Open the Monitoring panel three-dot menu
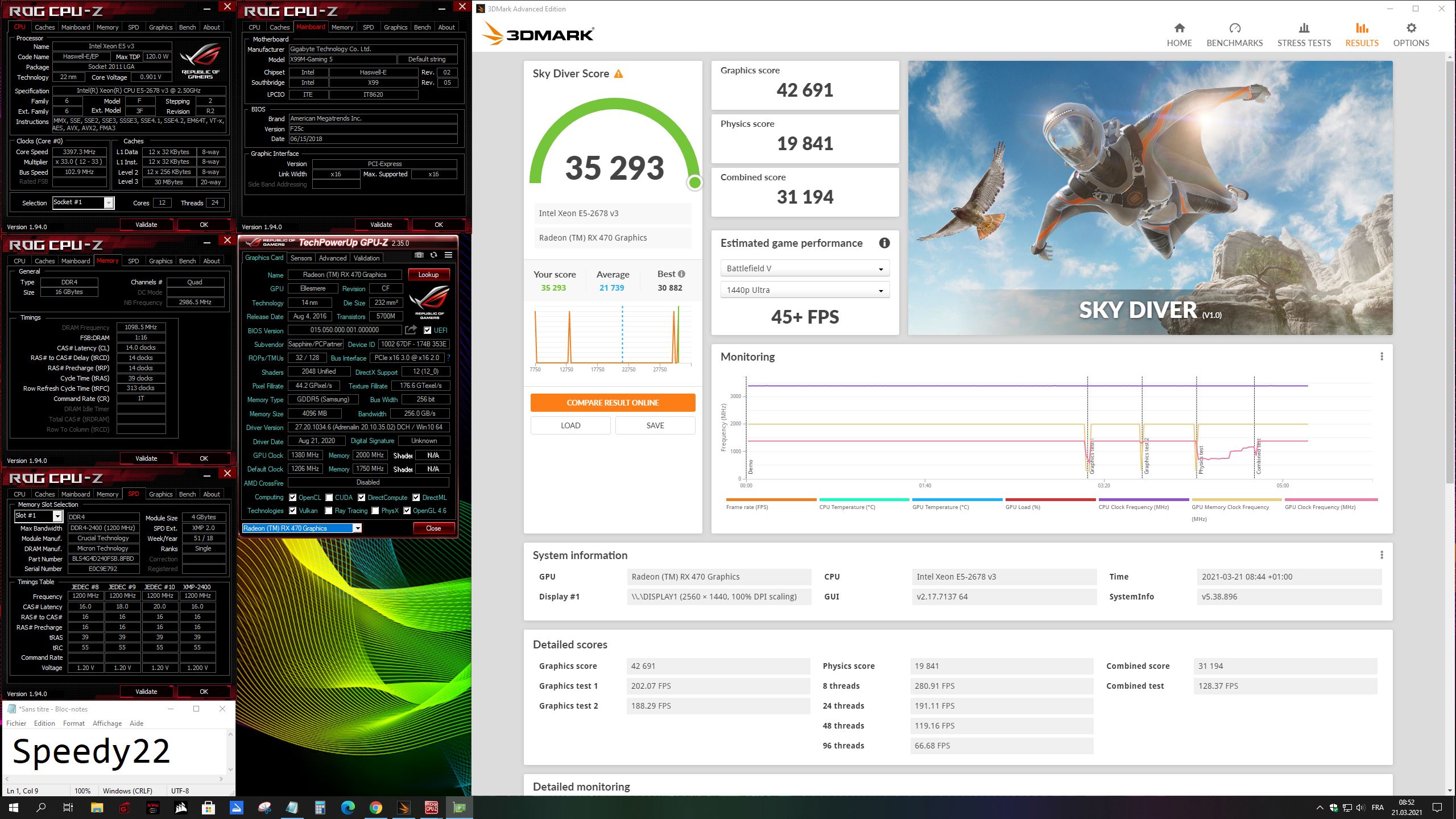 point(1381,357)
